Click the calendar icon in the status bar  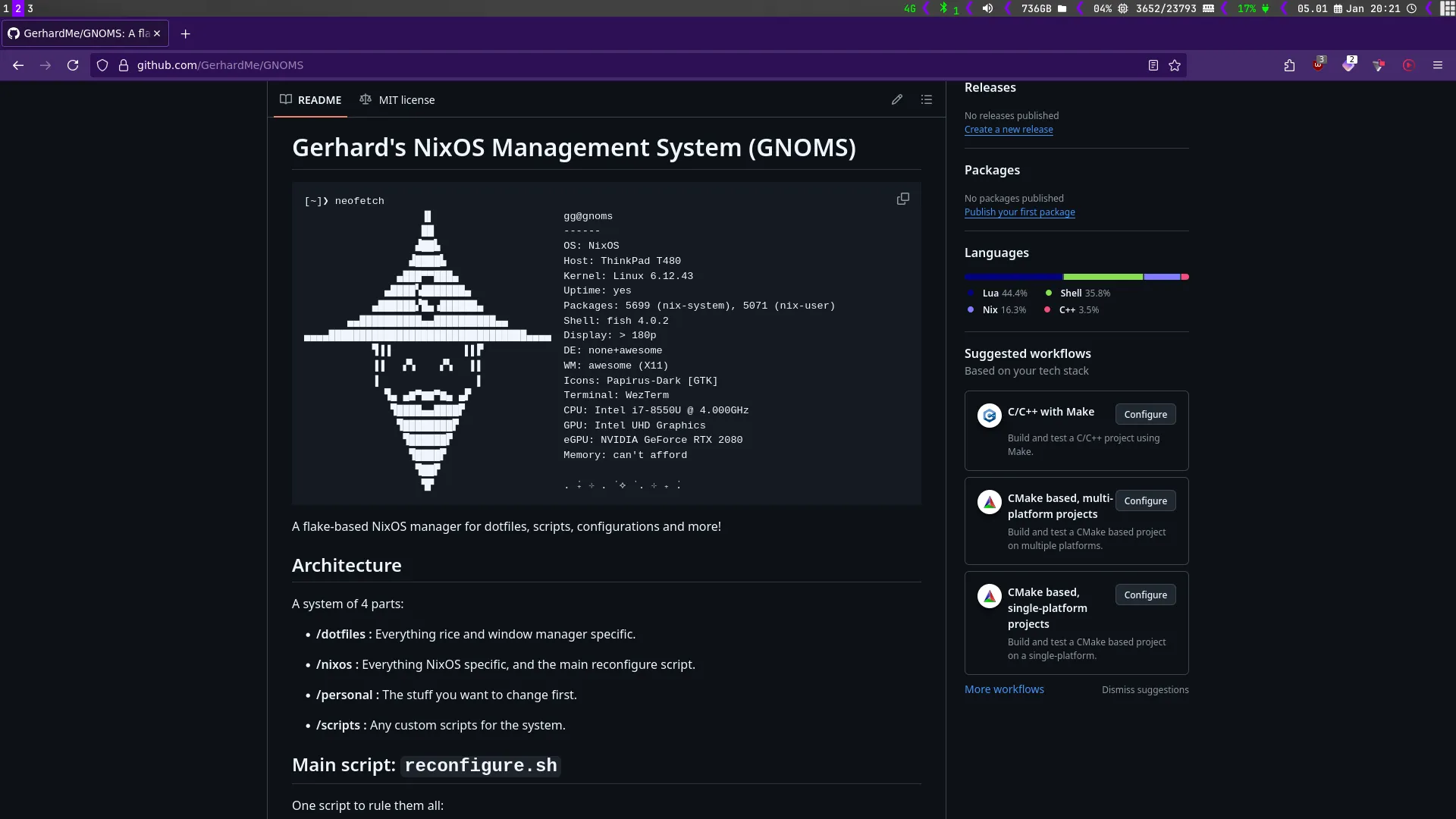click(x=1338, y=8)
